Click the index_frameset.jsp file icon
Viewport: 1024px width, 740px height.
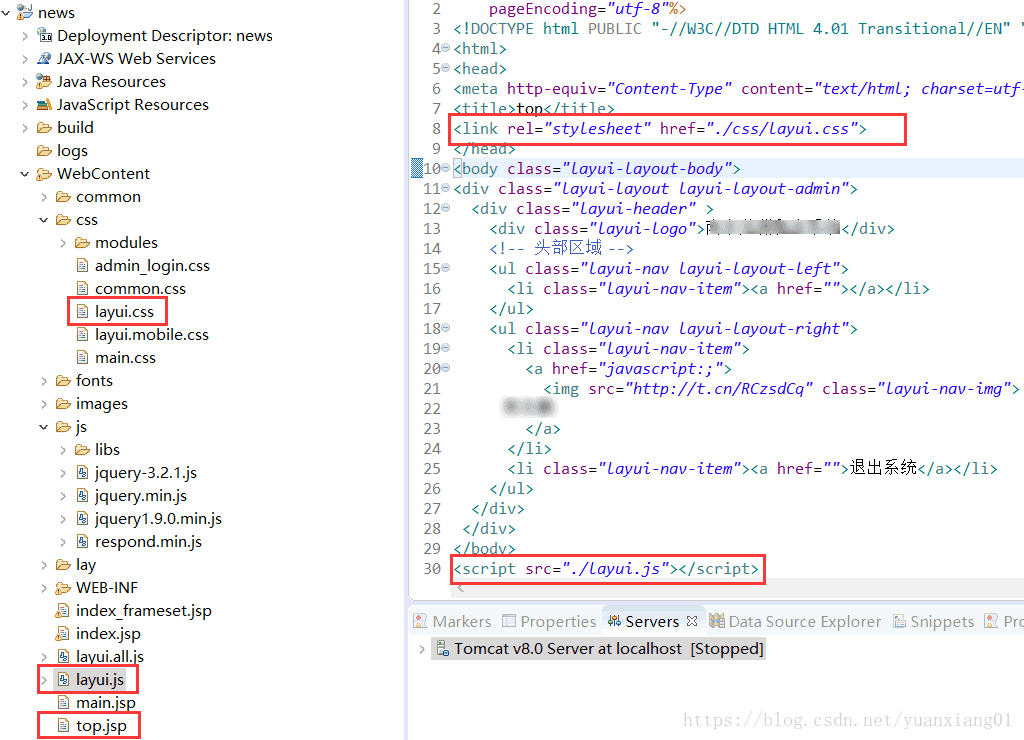pos(63,611)
